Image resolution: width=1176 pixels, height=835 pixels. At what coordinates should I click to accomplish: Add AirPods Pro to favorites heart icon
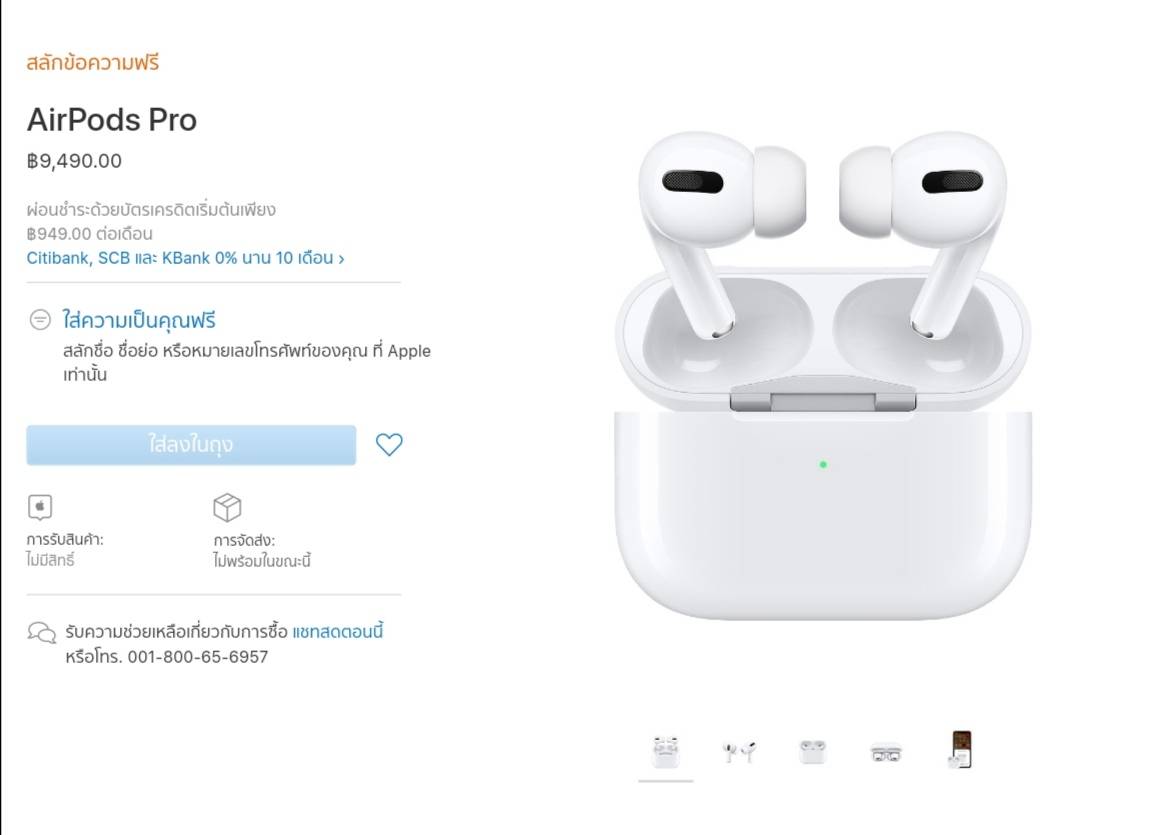(x=389, y=444)
